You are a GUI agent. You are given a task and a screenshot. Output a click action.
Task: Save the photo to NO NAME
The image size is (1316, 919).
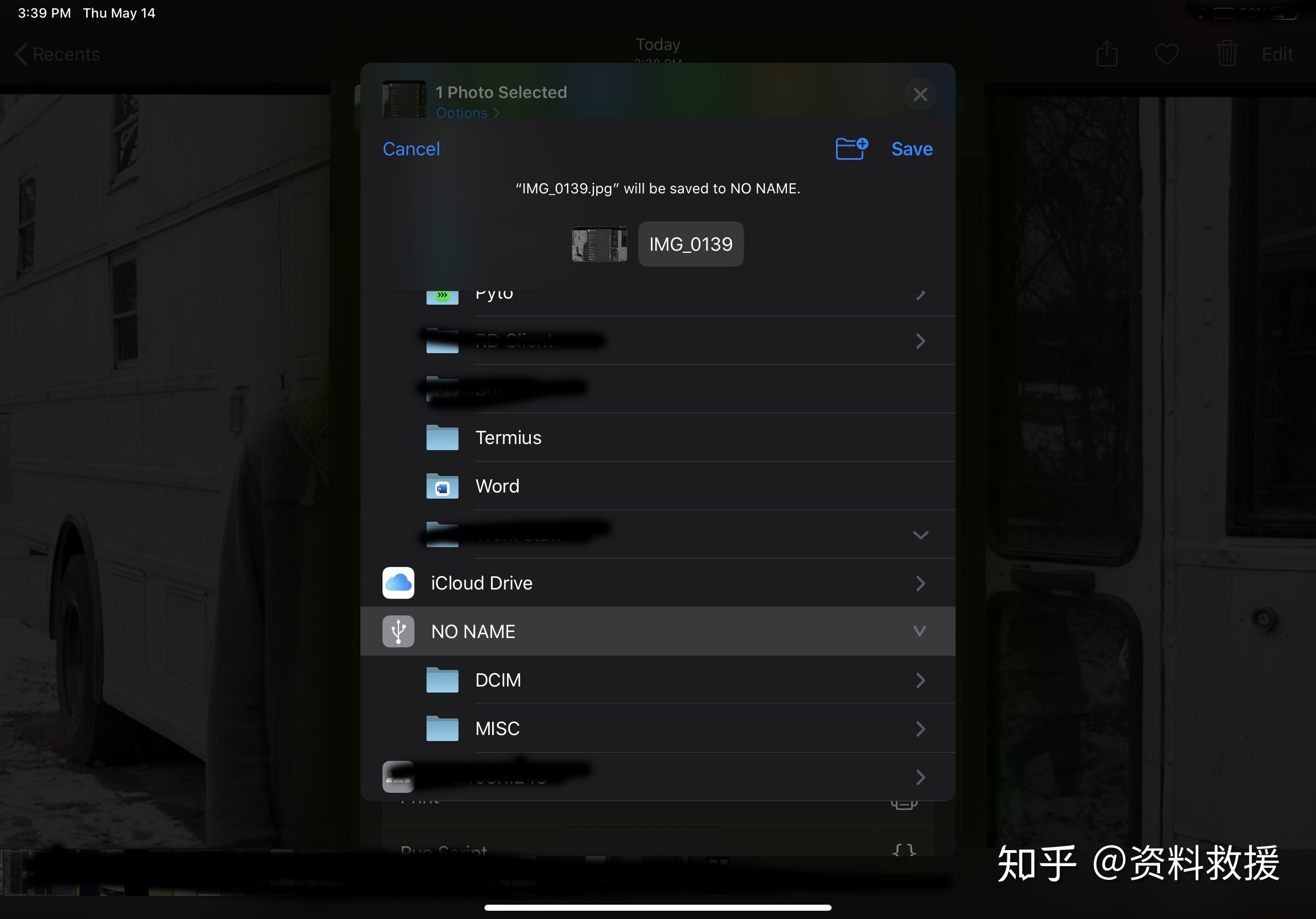tap(912, 149)
